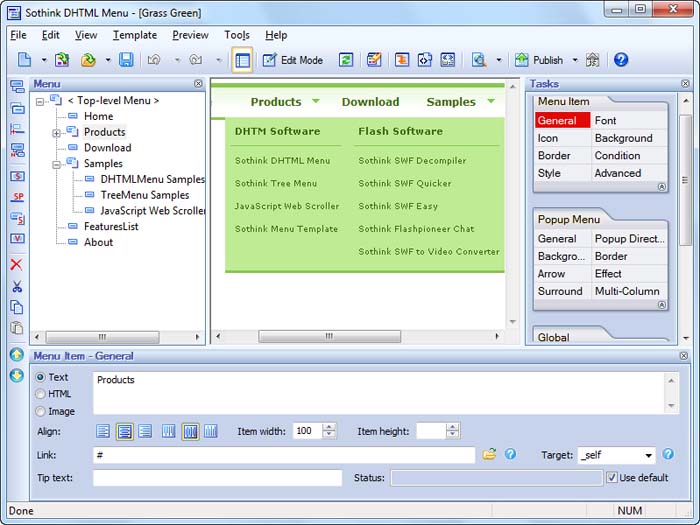Click the Save disk icon in toolbar

click(126, 59)
